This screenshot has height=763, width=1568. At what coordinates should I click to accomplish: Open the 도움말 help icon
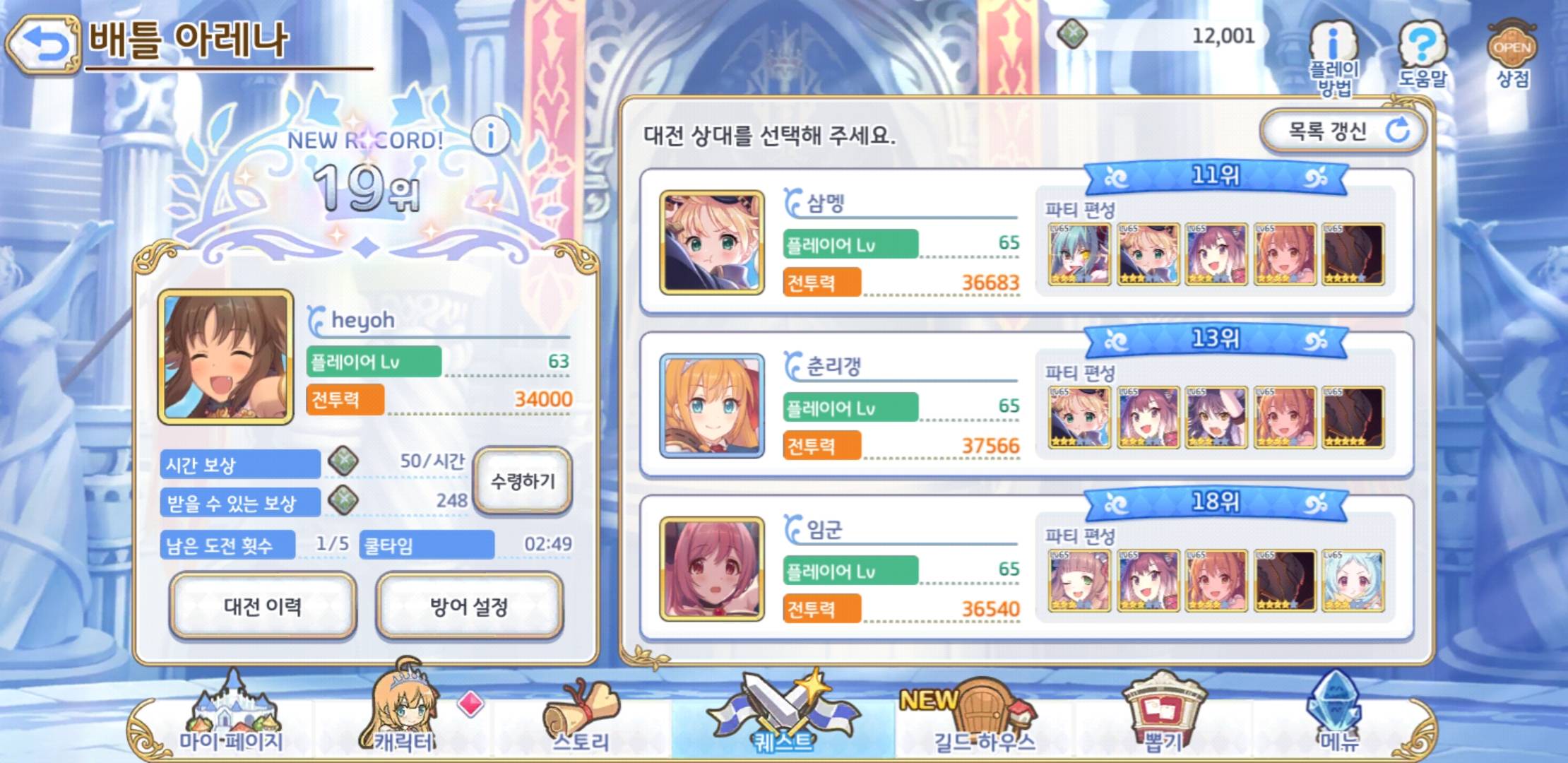pyautogui.click(x=1422, y=55)
